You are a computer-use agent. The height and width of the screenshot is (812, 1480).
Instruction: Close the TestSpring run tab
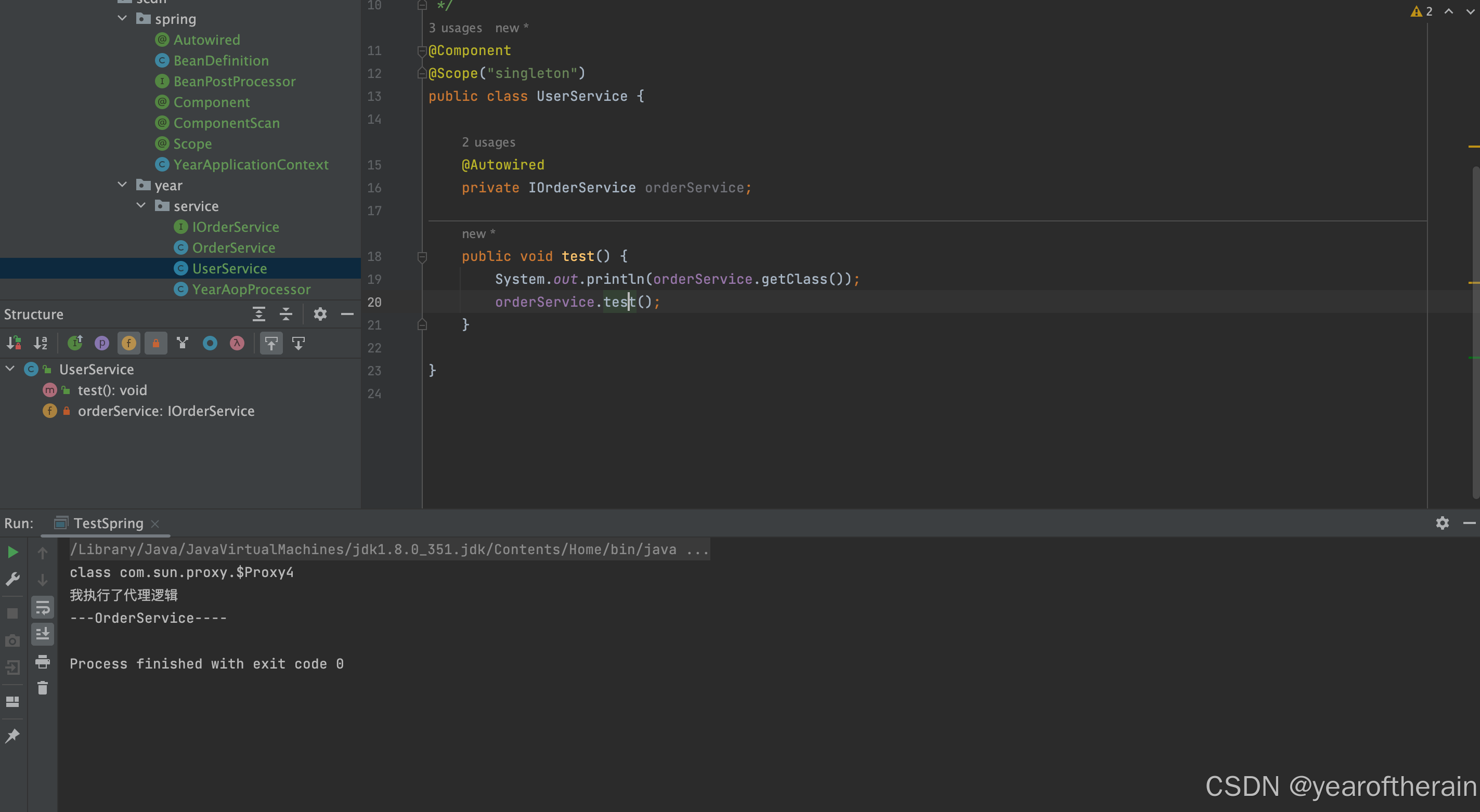coord(154,523)
